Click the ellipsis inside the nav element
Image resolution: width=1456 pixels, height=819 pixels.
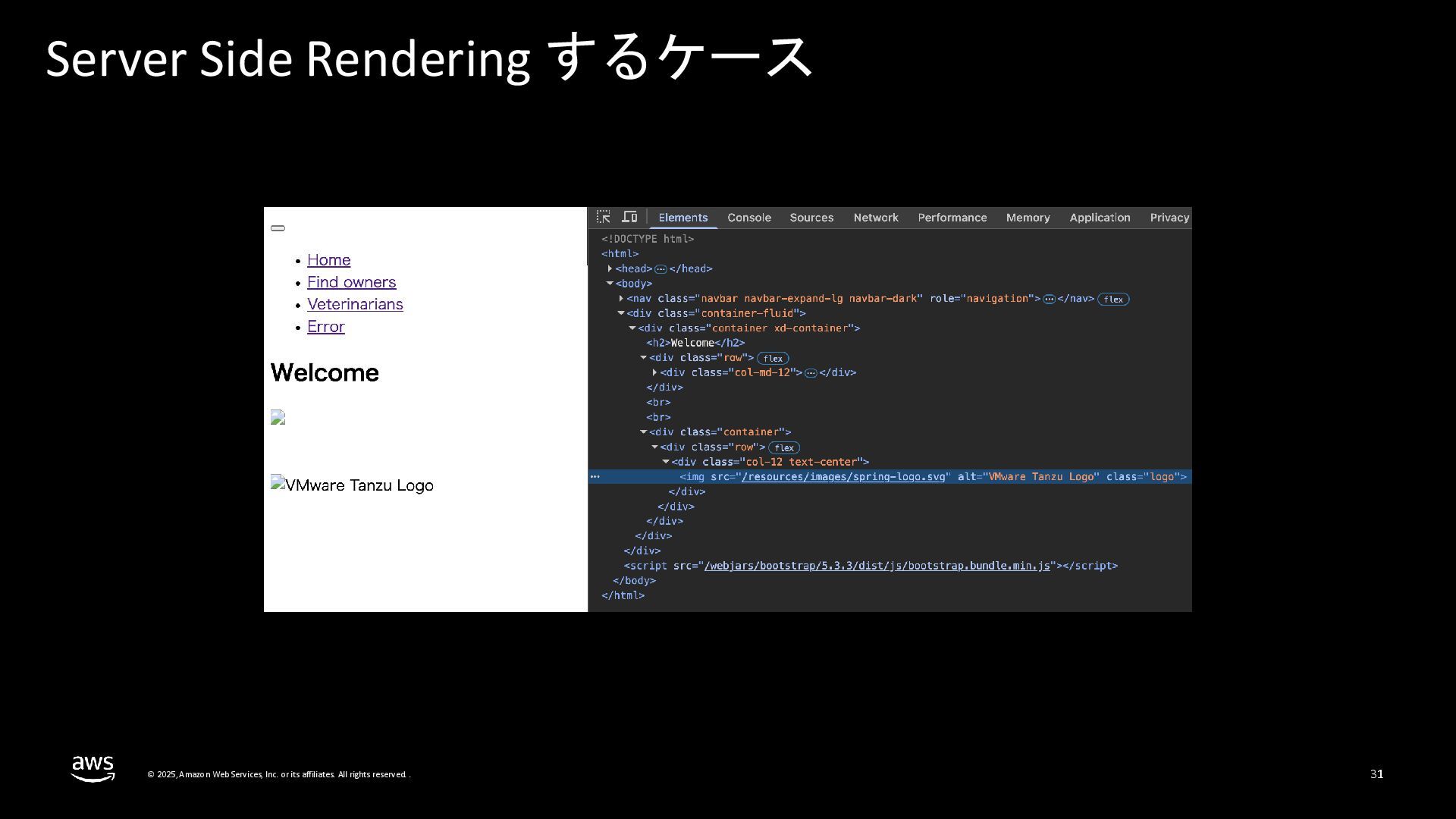tap(1049, 300)
